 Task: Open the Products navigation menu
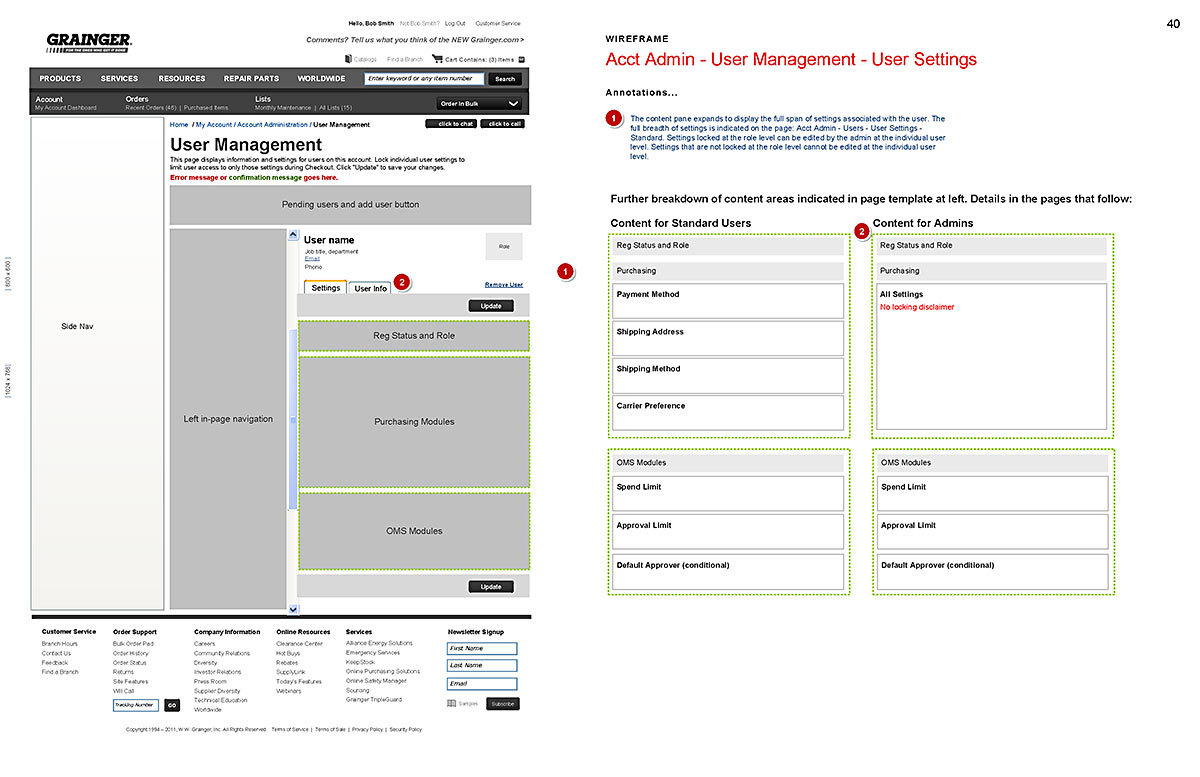(60, 79)
